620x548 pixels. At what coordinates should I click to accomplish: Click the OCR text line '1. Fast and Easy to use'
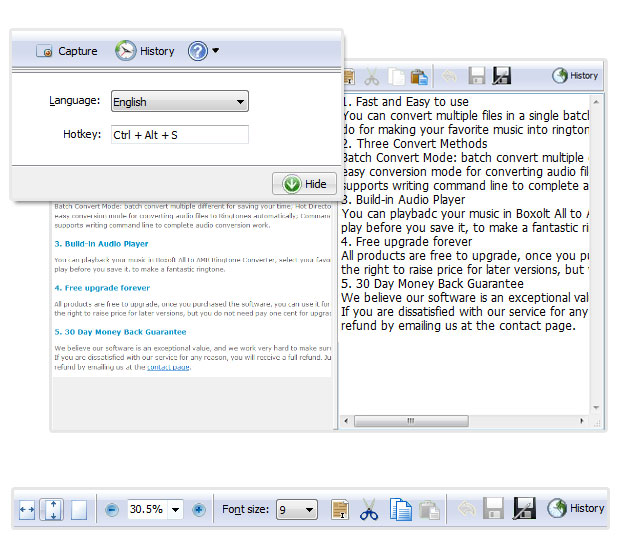pos(405,102)
